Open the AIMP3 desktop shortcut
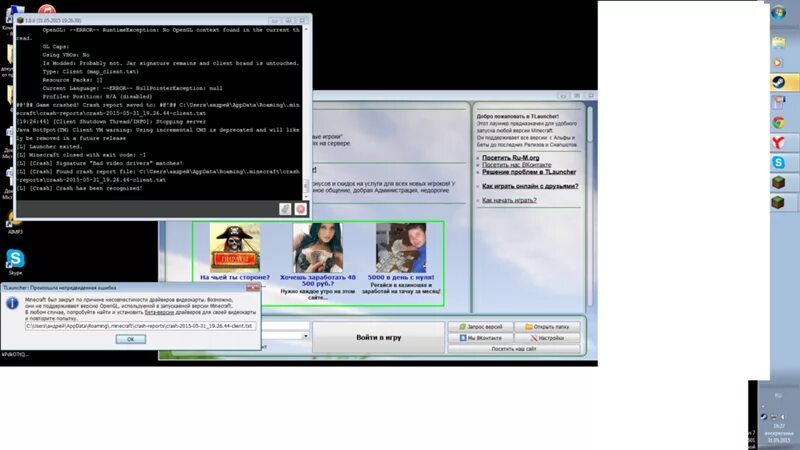The height and width of the screenshot is (450, 800). coord(15,222)
